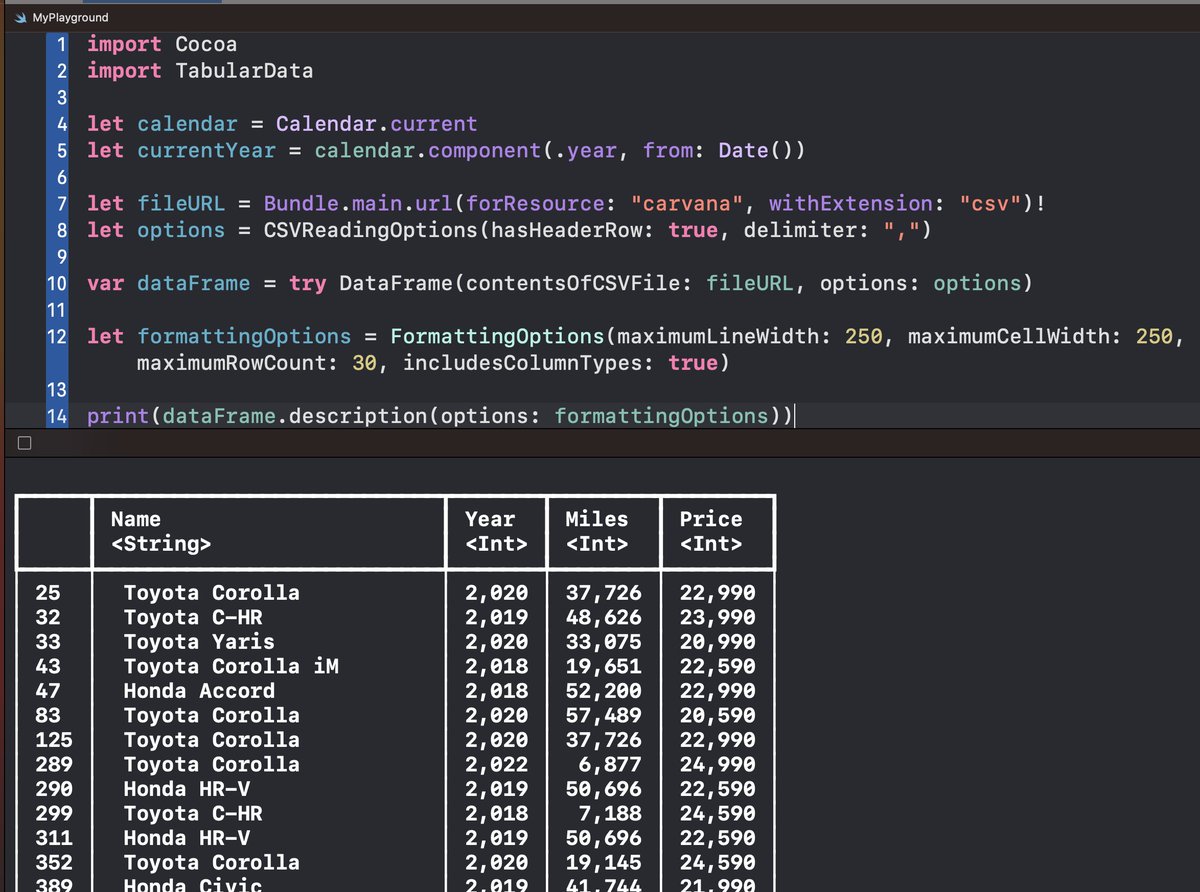Click miles value 6,877
This screenshot has height=892, width=1200.
[x=609, y=764]
